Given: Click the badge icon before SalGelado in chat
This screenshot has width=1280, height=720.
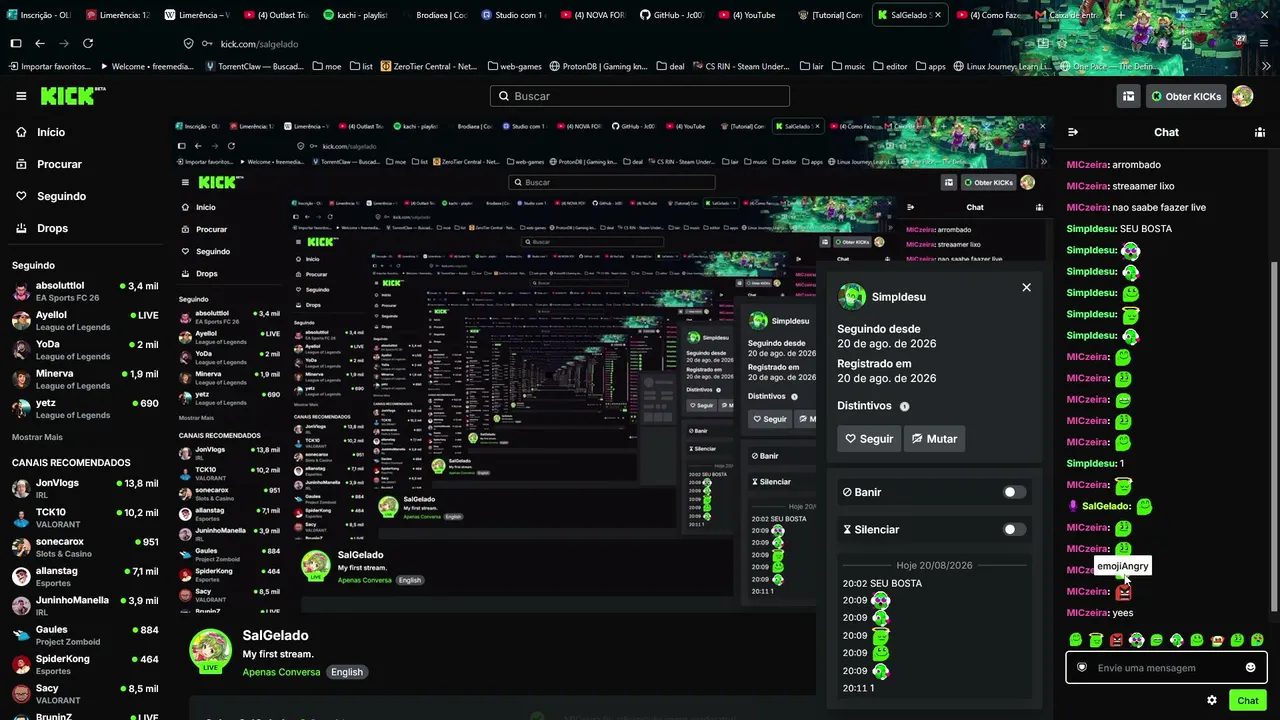Looking at the screenshot, I should click(1073, 506).
